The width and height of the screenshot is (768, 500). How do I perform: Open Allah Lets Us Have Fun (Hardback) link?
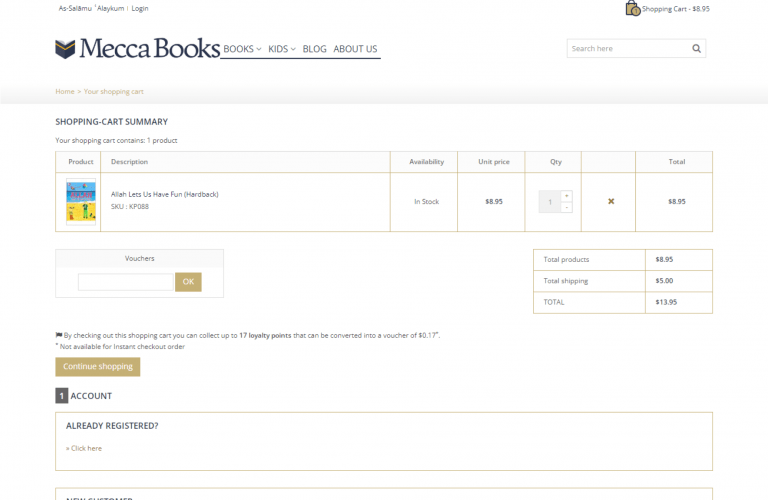(165, 194)
